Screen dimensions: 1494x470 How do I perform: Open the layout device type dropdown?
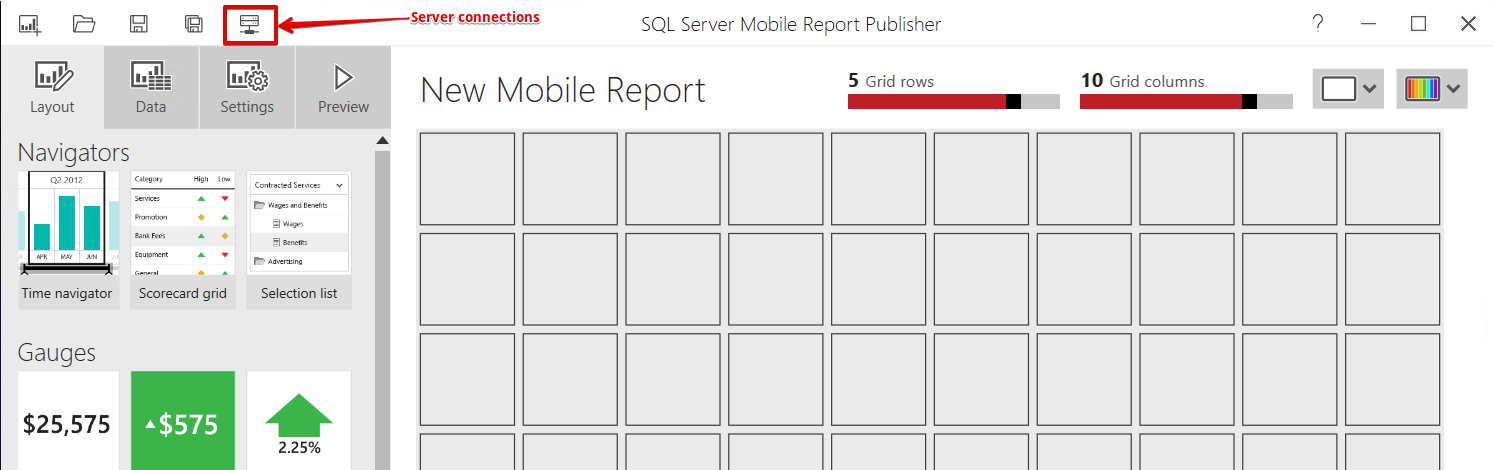point(1348,89)
